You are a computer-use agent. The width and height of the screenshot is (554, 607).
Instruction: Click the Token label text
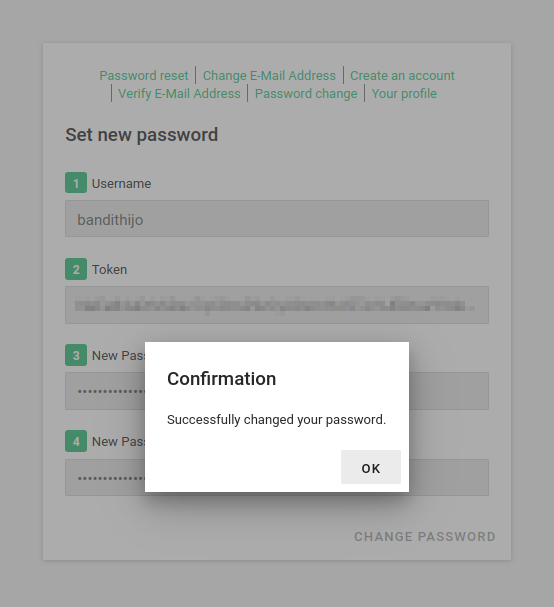tap(109, 269)
